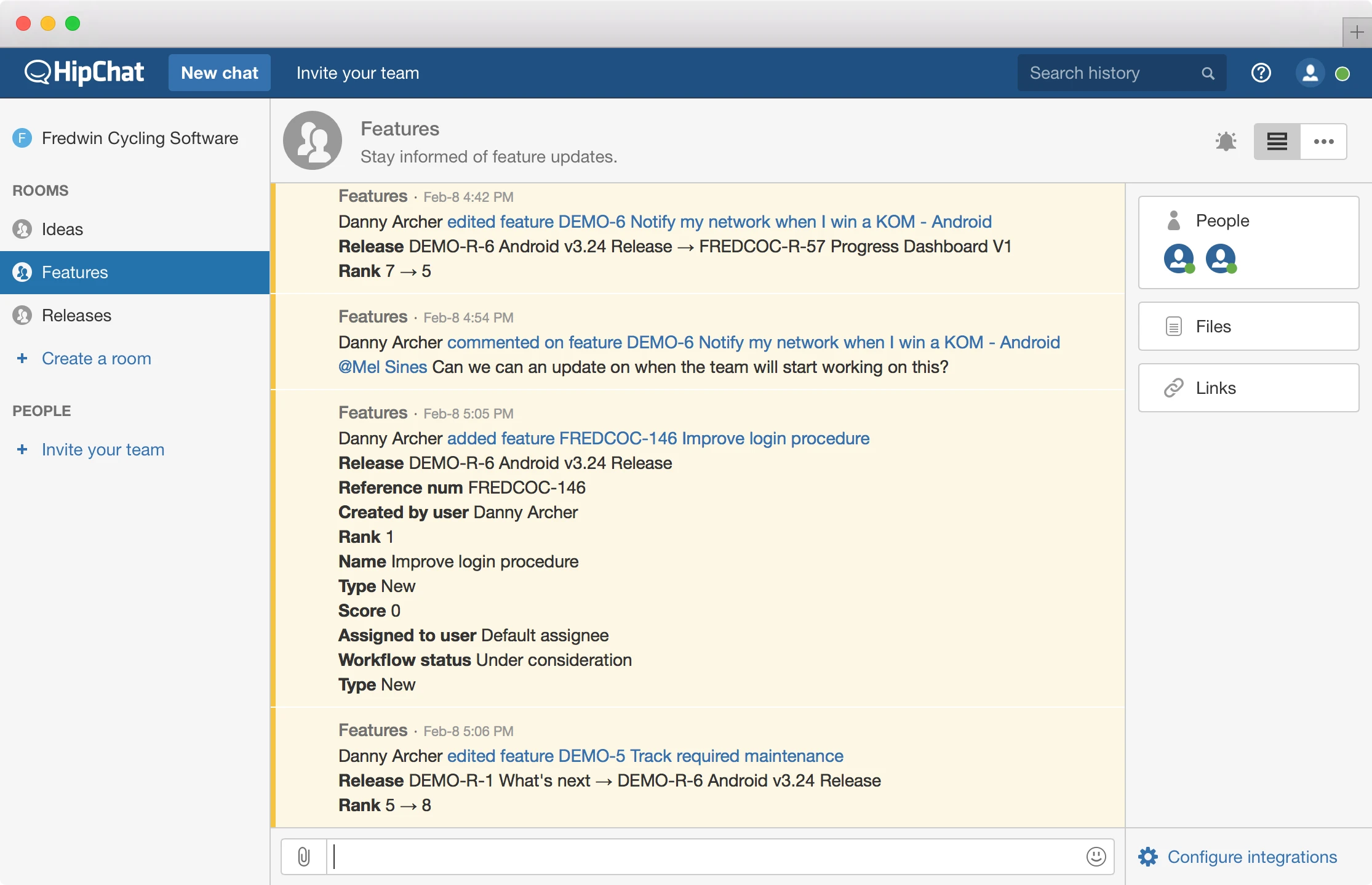Expand the Files panel
1372x885 pixels.
click(x=1248, y=326)
